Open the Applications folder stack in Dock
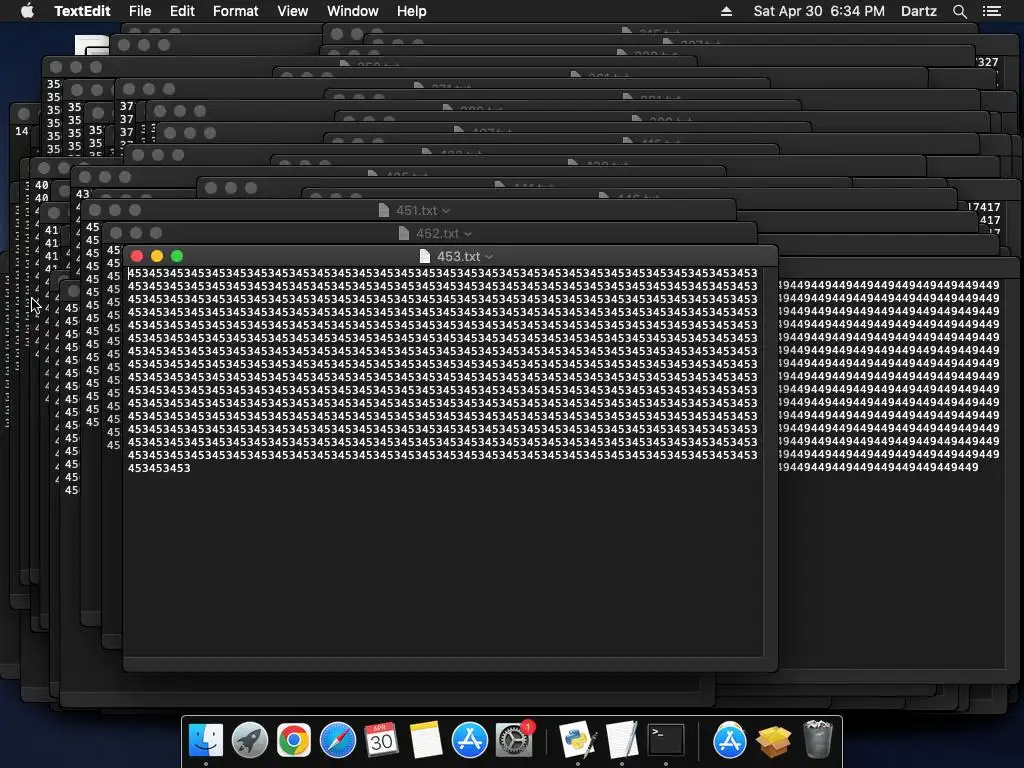Viewport: 1024px width, 768px height. click(729, 740)
